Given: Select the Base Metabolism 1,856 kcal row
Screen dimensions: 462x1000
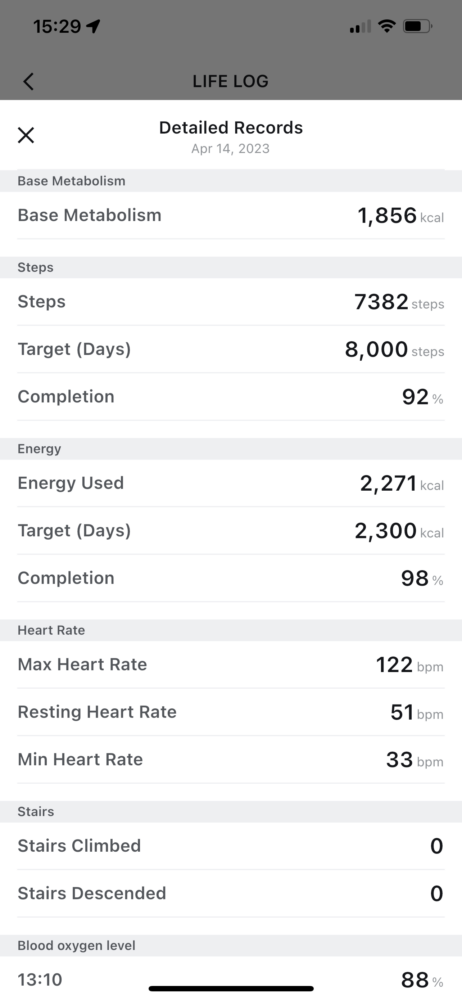Looking at the screenshot, I should pos(231,216).
